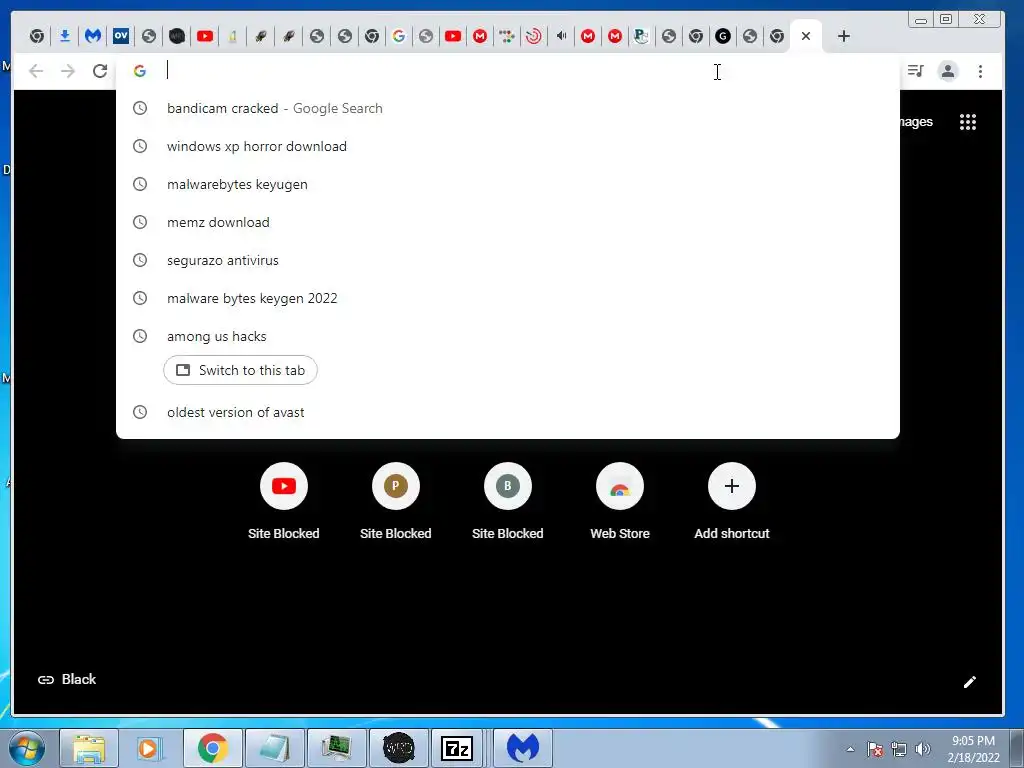Open Malwarebytes from the taskbar
The image size is (1024, 768).
tap(522, 748)
